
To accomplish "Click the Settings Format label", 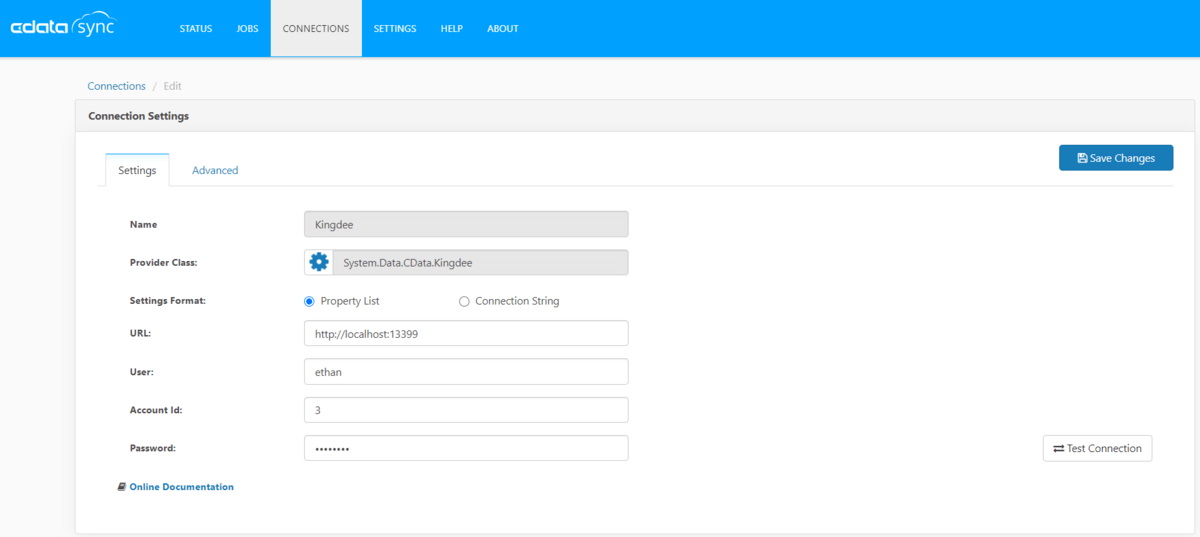I will pos(168,301).
